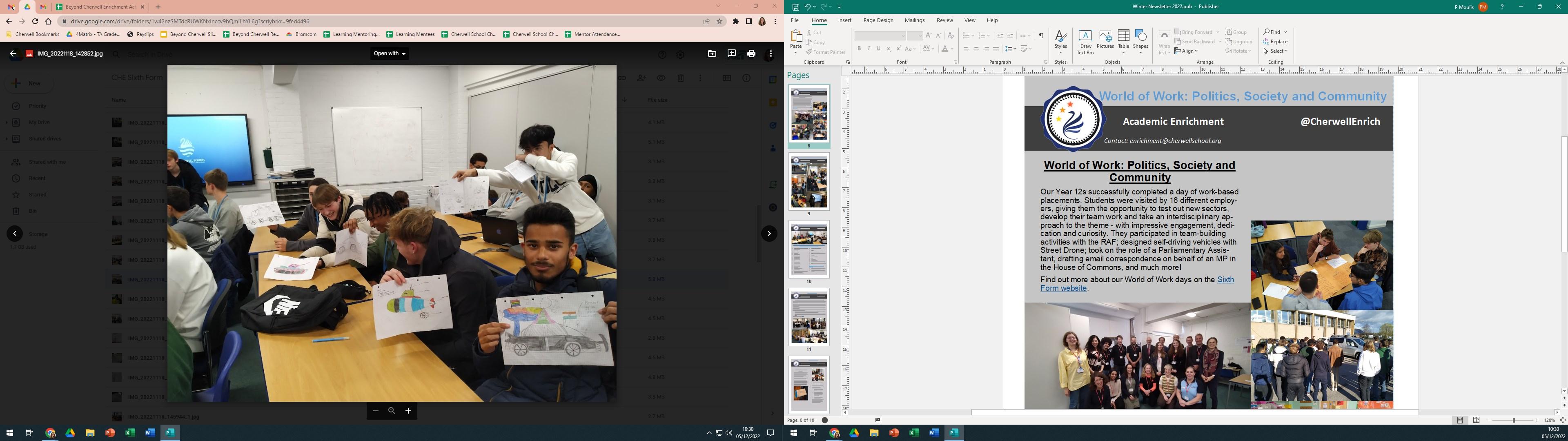
Task: Zoom in on the Drive image preview
Action: click(408, 411)
